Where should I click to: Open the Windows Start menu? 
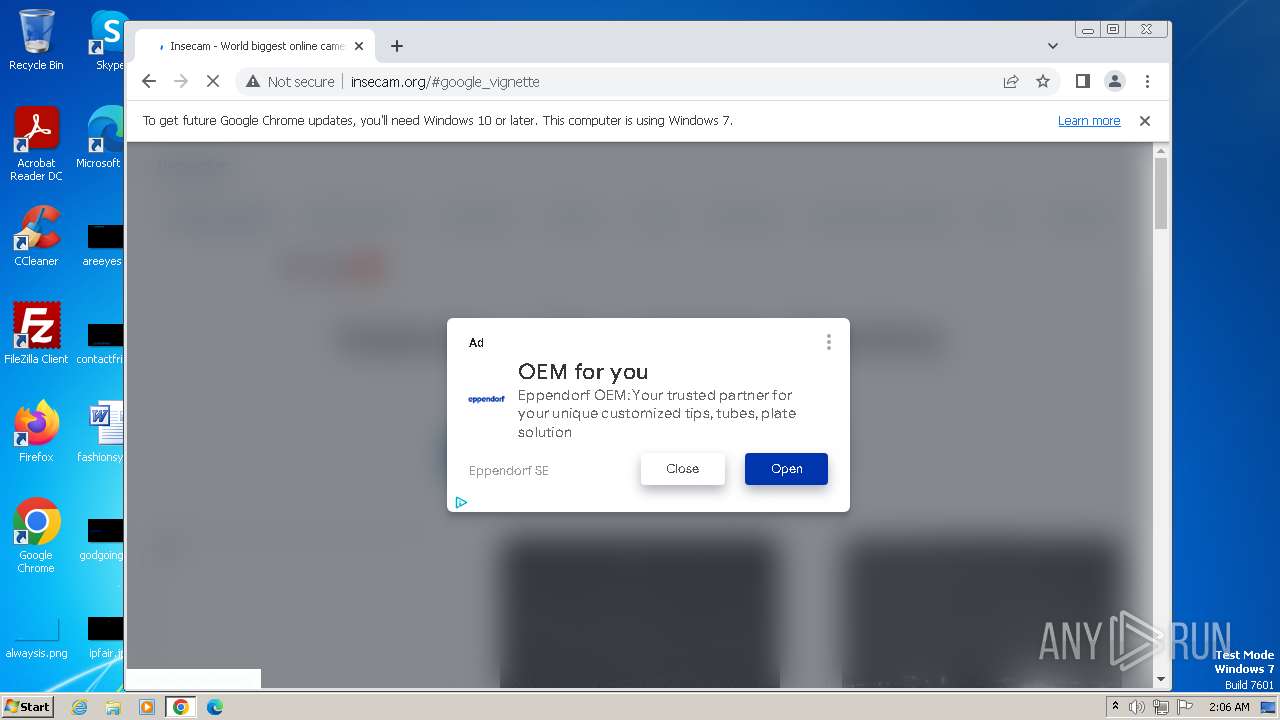28,706
